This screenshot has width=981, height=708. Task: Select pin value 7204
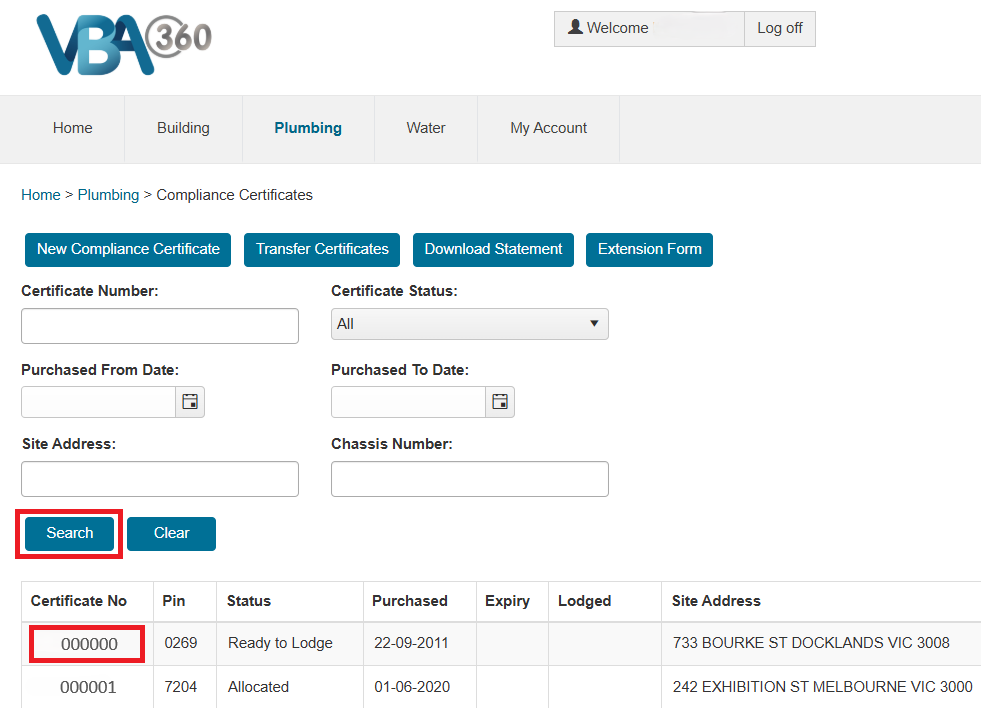[x=181, y=687]
